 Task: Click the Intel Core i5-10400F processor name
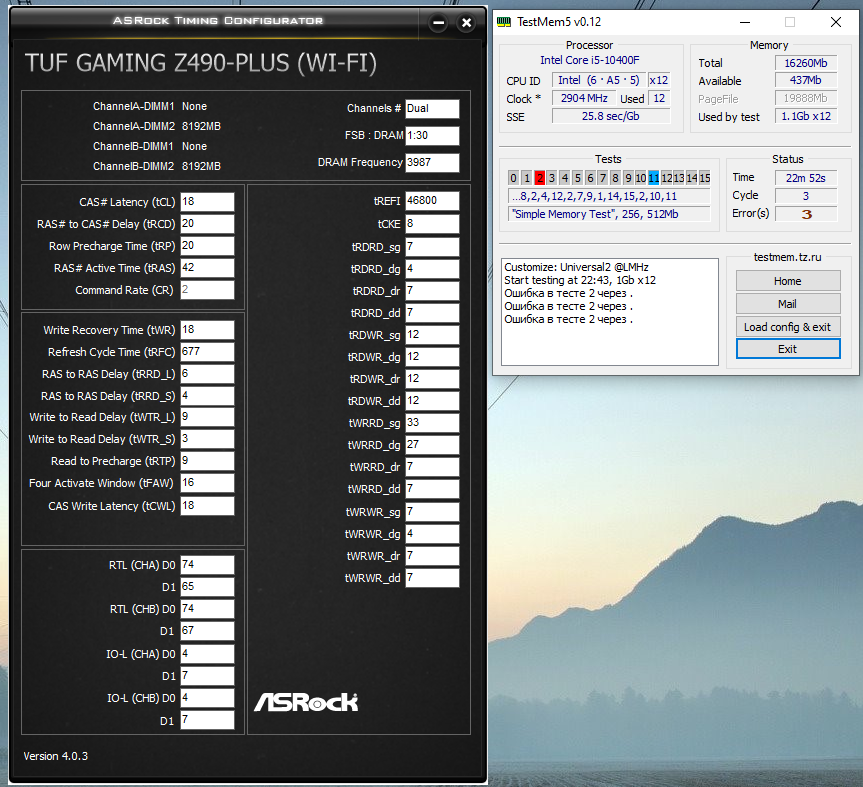(589, 60)
